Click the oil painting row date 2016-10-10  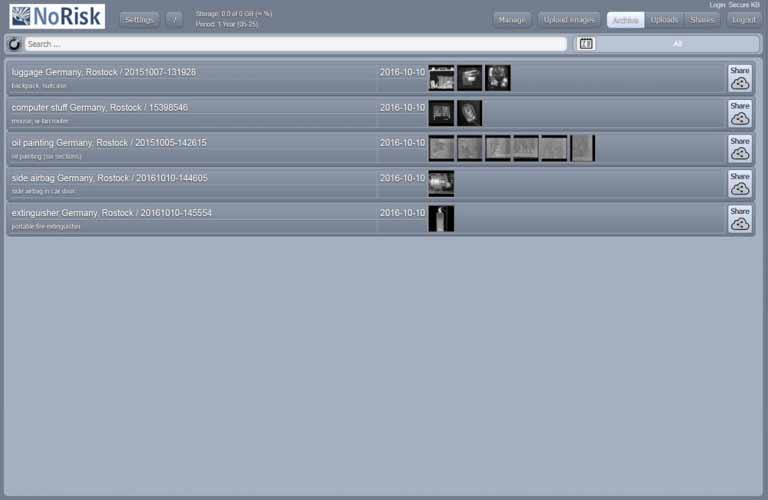(402, 143)
